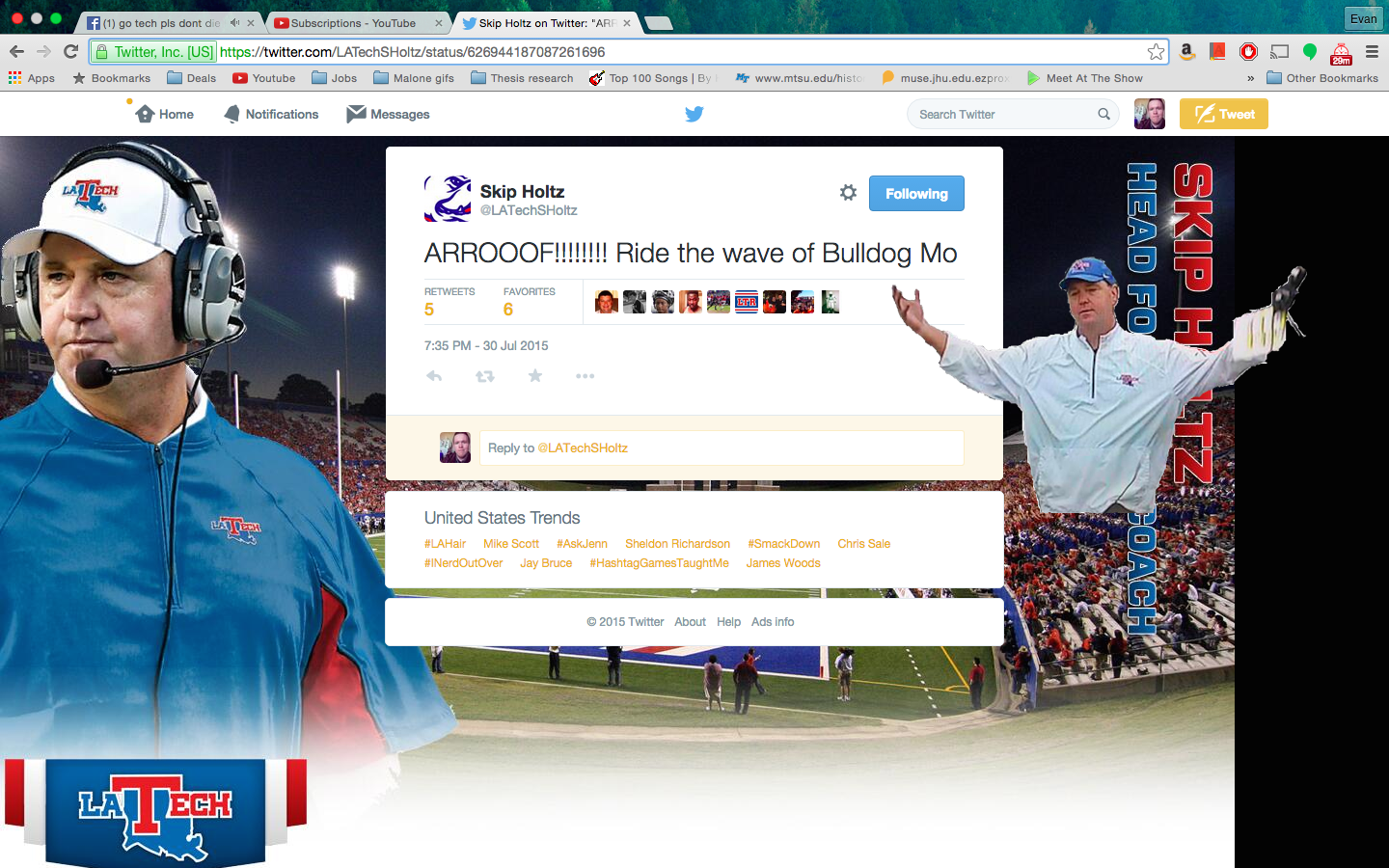Click the Twitter bird logo in the navbar

tap(694, 114)
